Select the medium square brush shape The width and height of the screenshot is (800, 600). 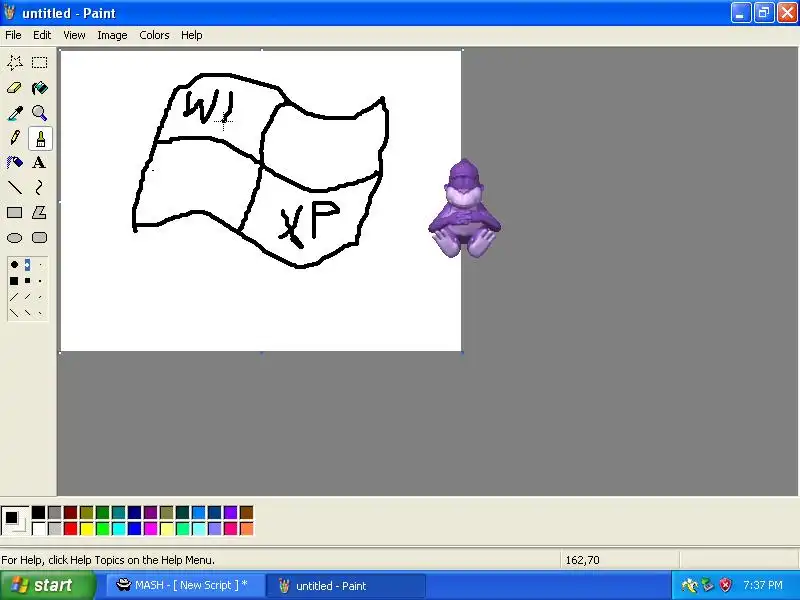tap(27, 281)
